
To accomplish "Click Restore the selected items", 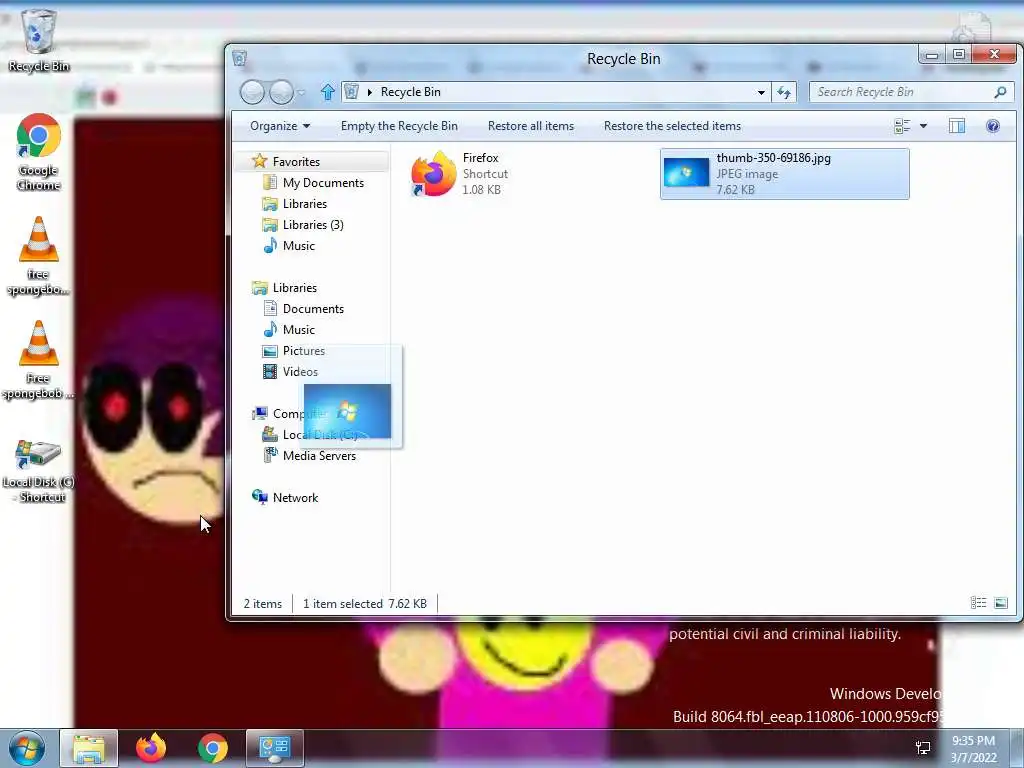I will (672, 126).
